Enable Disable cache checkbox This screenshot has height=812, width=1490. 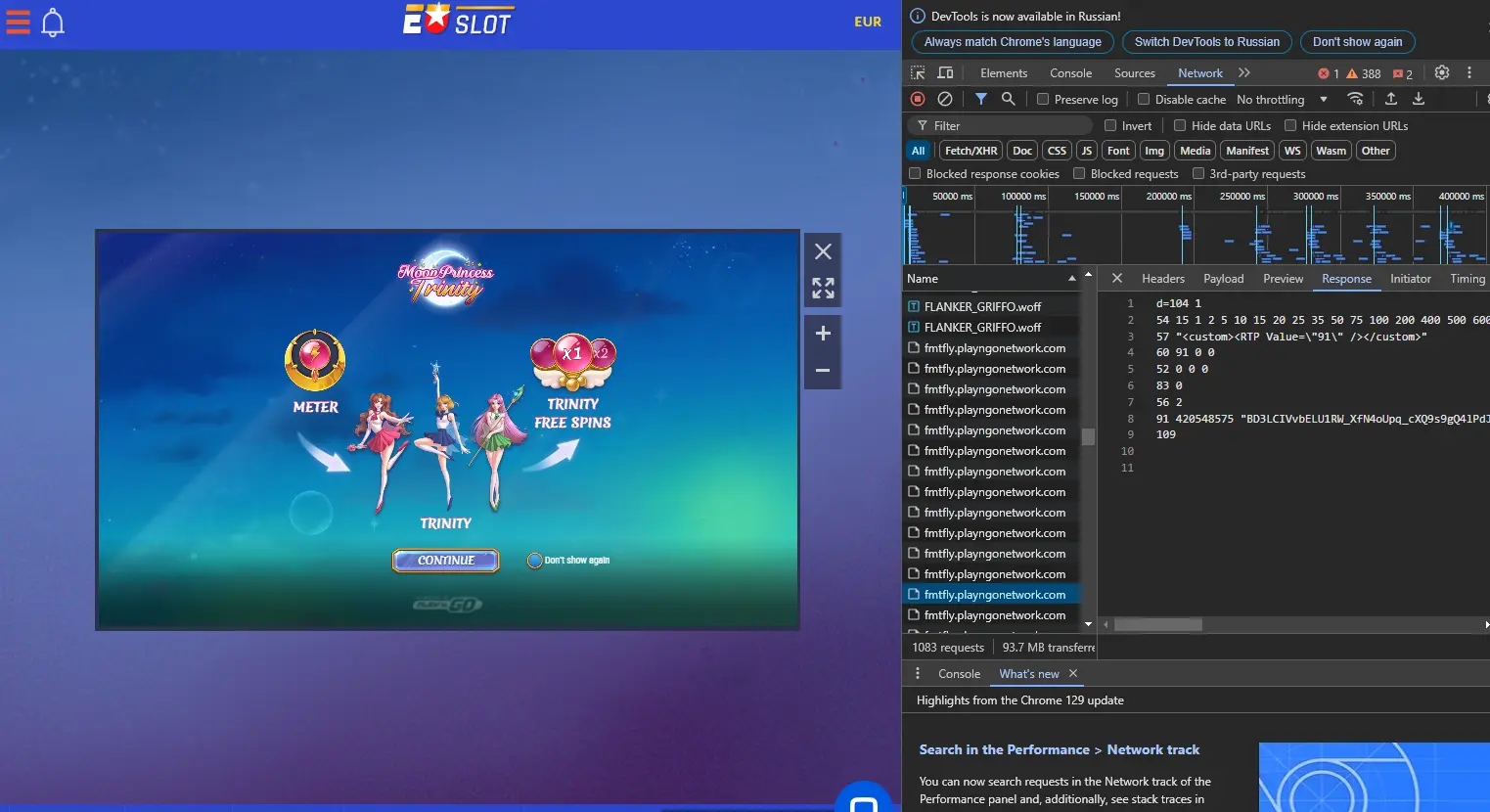pyautogui.click(x=1143, y=99)
